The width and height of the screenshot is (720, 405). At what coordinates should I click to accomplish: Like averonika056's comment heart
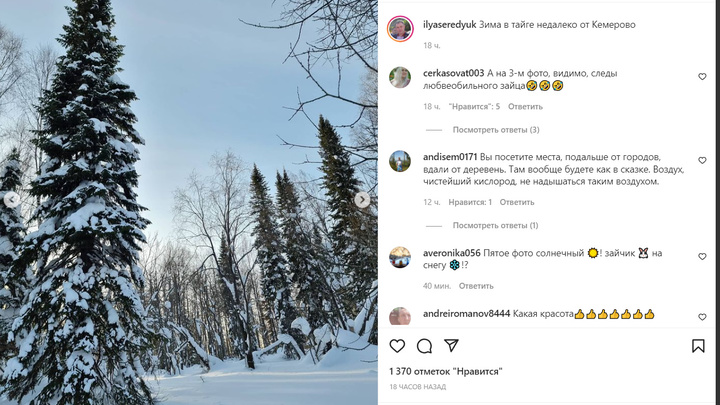[702, 256]
